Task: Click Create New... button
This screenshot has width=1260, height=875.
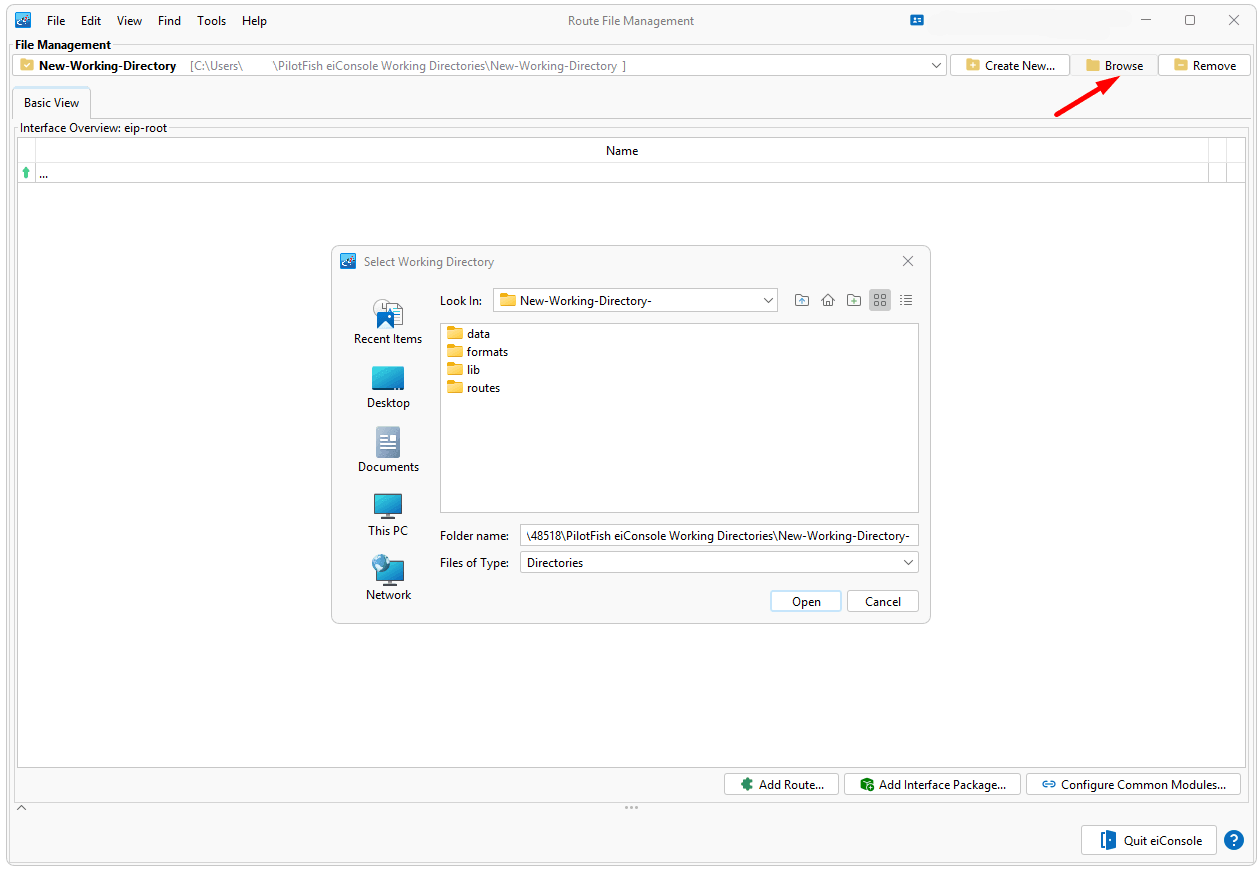Action: 1010,66
